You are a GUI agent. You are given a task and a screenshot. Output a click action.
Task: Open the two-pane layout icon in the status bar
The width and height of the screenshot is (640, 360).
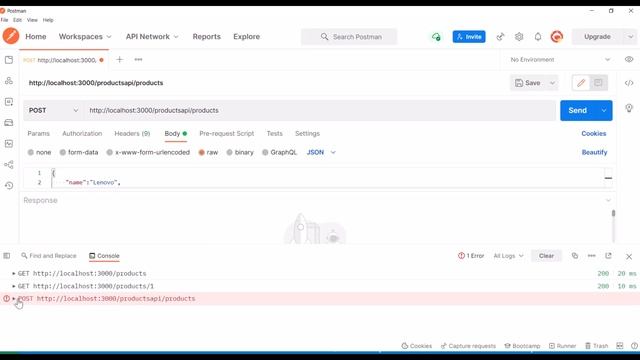pos(620,346)
